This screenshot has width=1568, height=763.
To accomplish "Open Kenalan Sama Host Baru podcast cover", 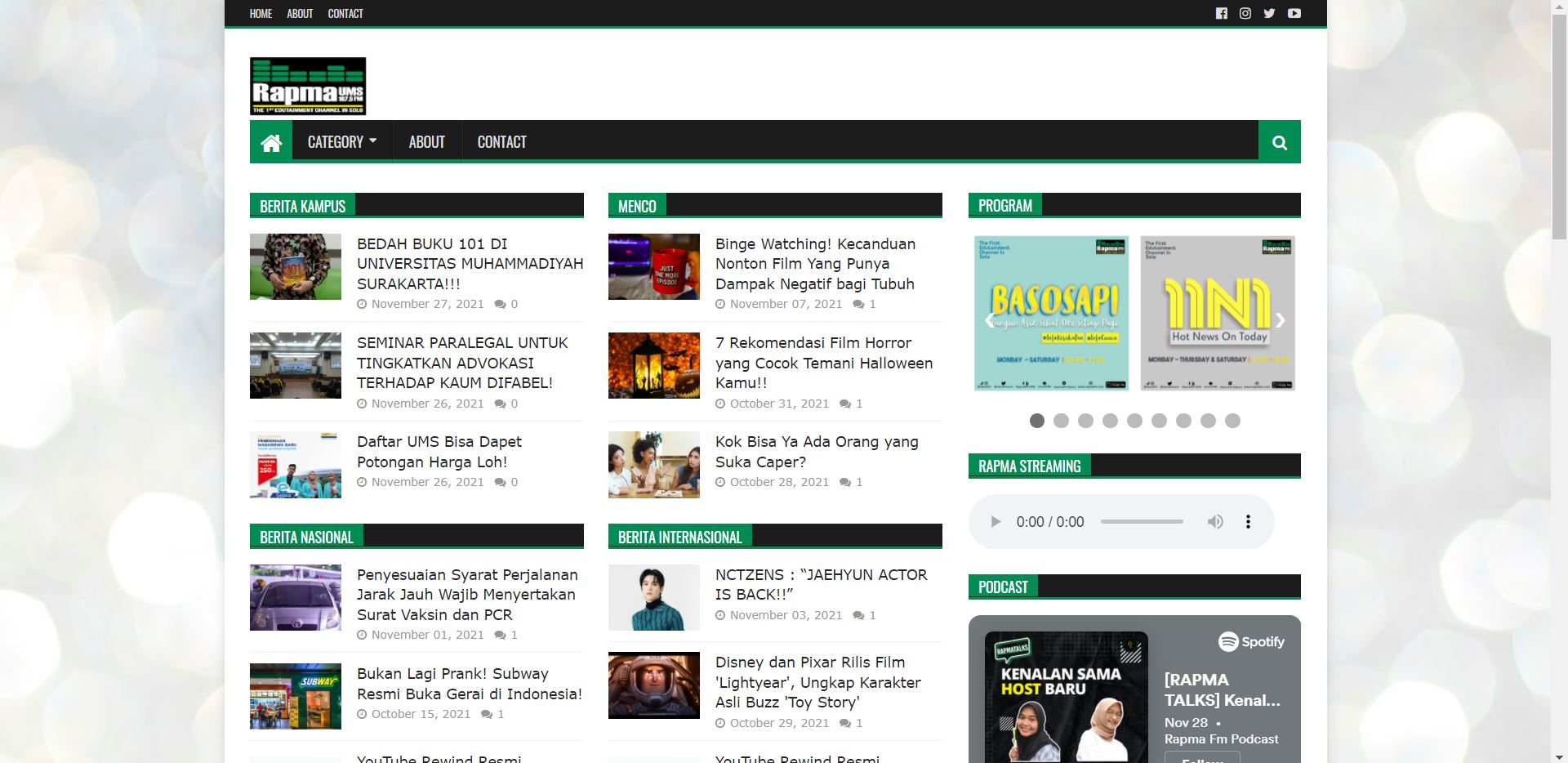I will pos(1067,697).
